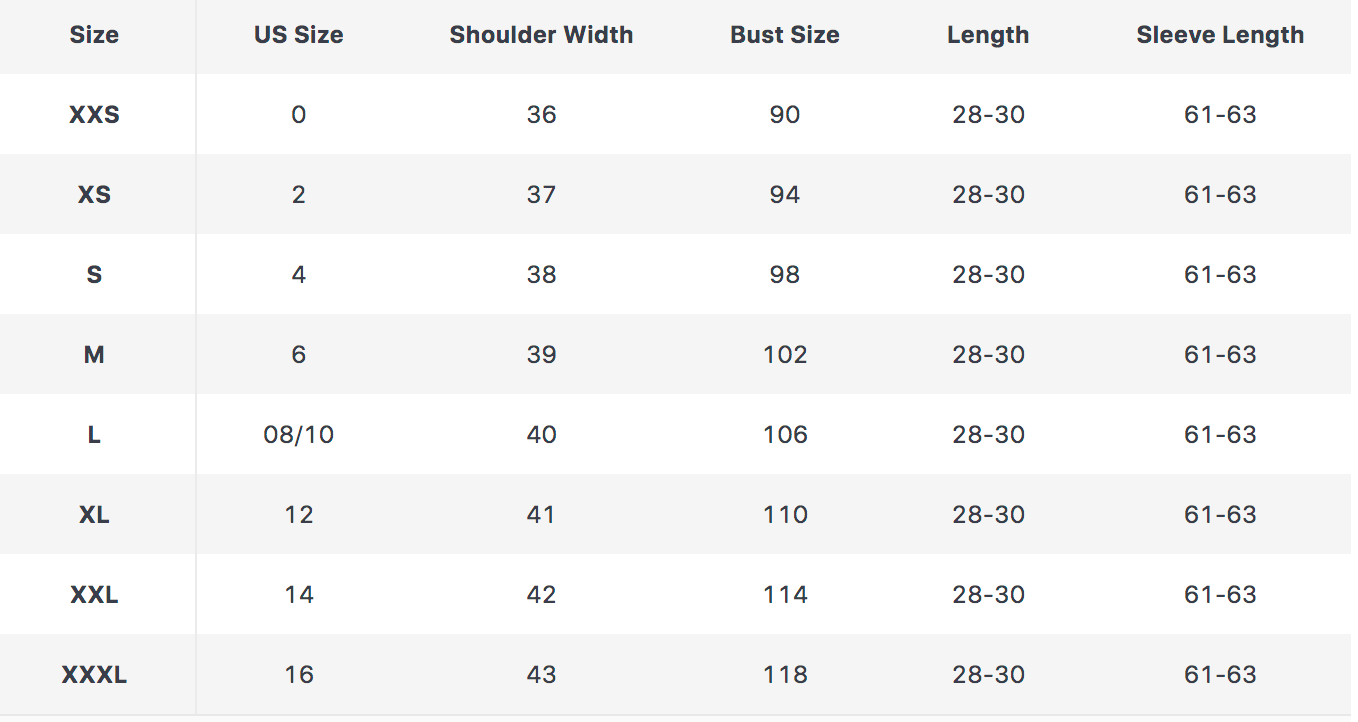Select the XS size row label

[94, 195]
